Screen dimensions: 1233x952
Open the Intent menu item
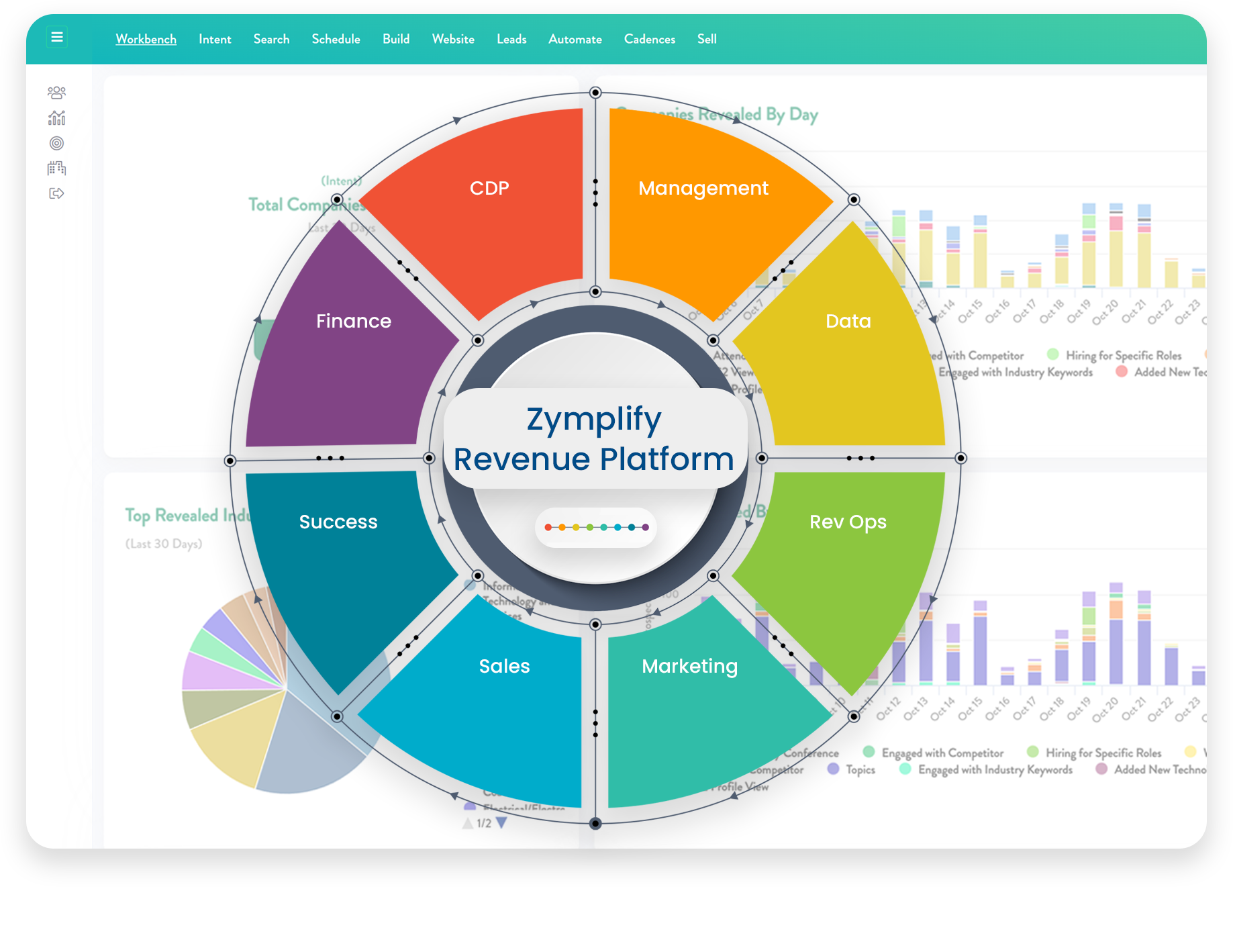[x=215, y=39]
